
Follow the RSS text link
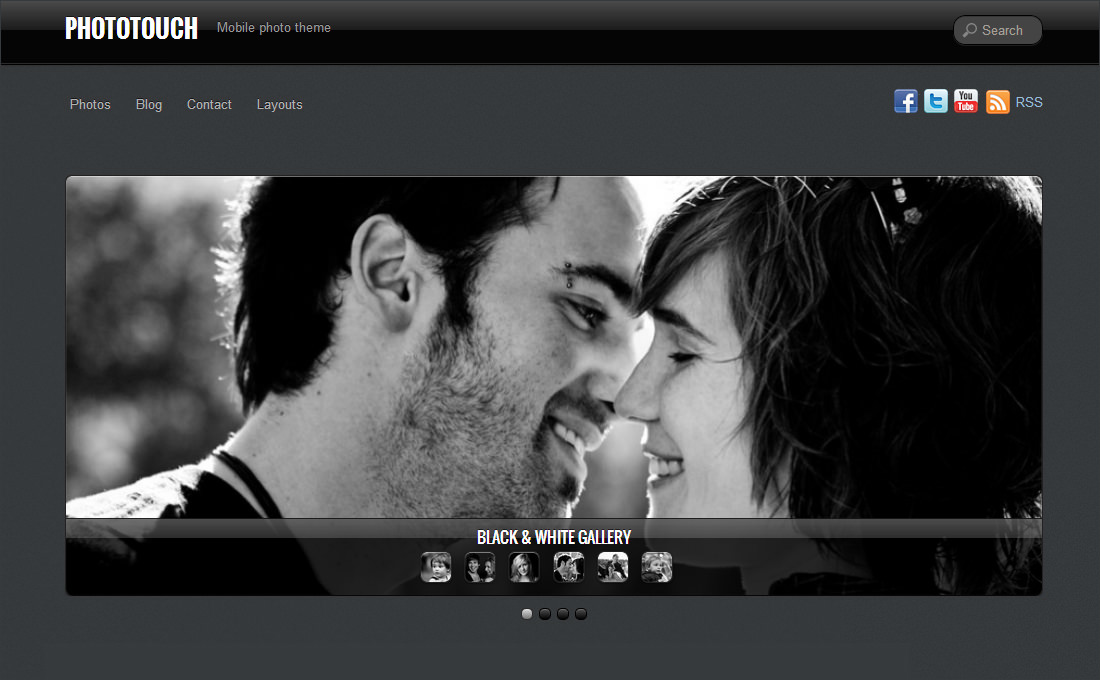tap(1028, 102)
